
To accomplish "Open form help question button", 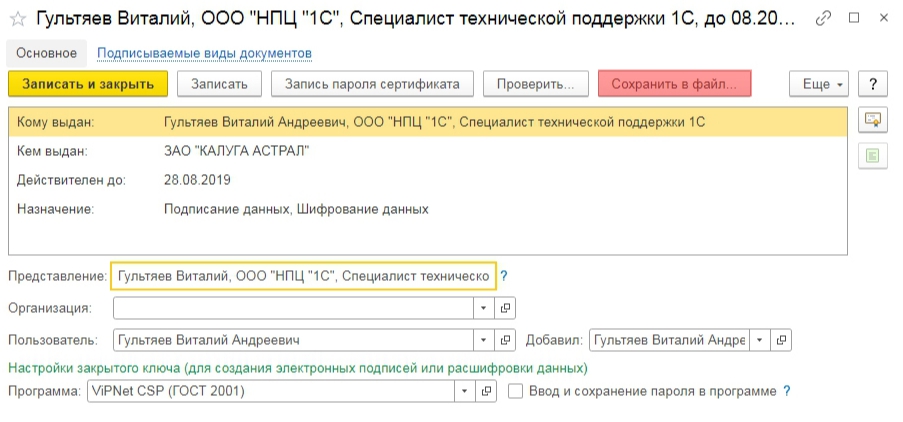I will coord(872,84).
